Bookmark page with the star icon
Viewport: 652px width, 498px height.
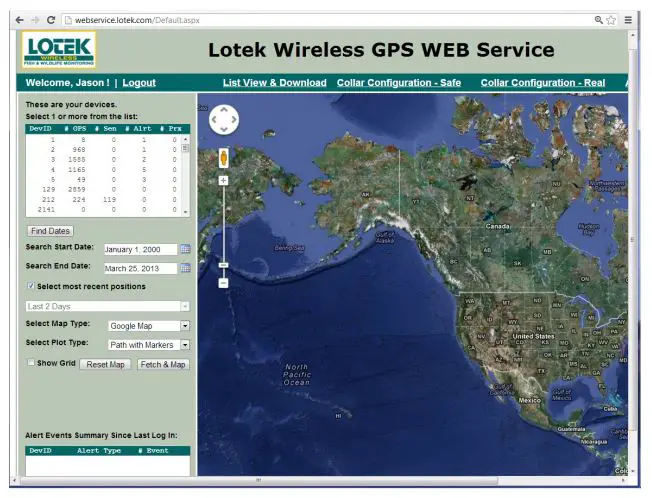611,20
